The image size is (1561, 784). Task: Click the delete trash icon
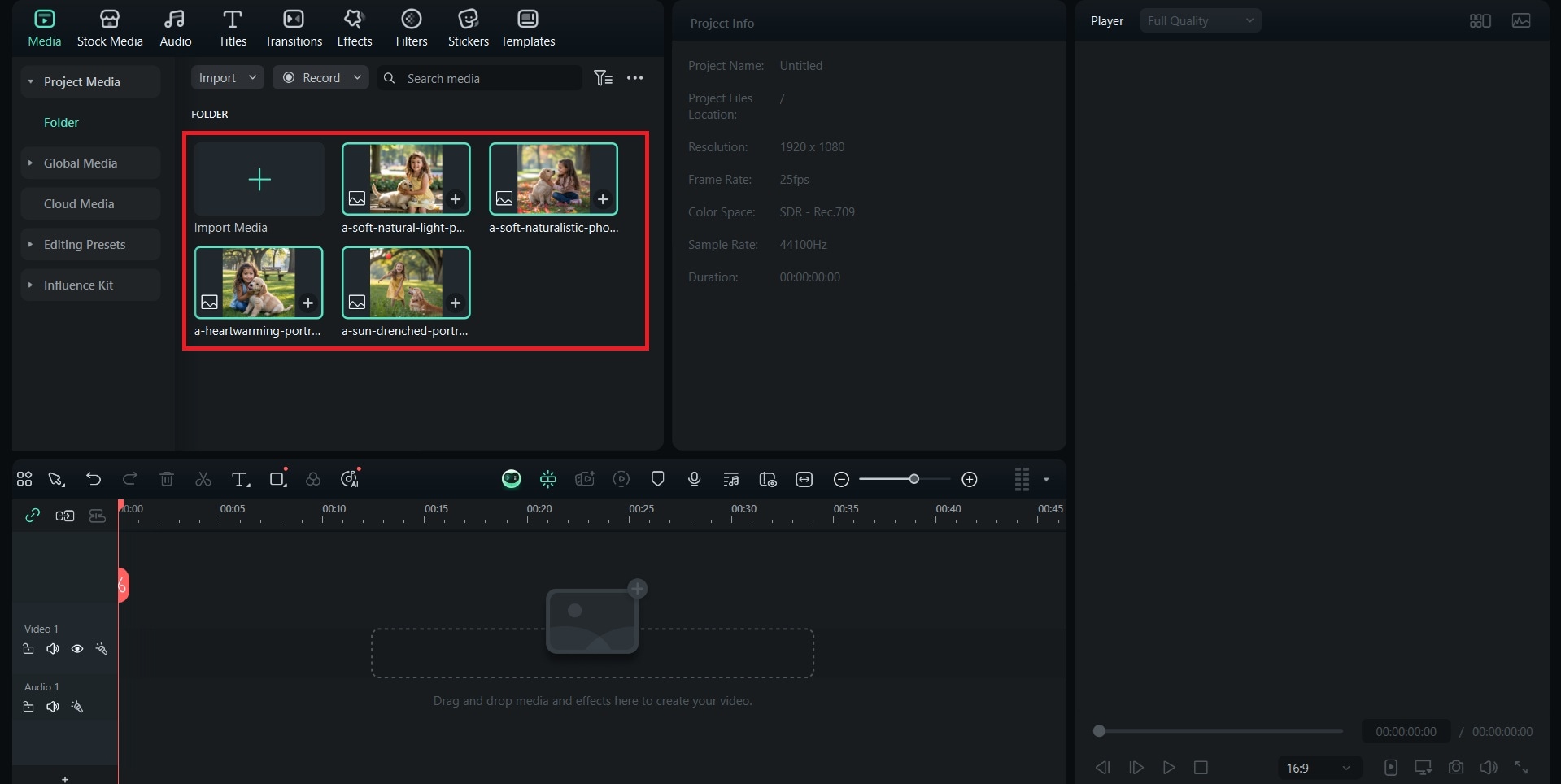(x=167, y=479)
